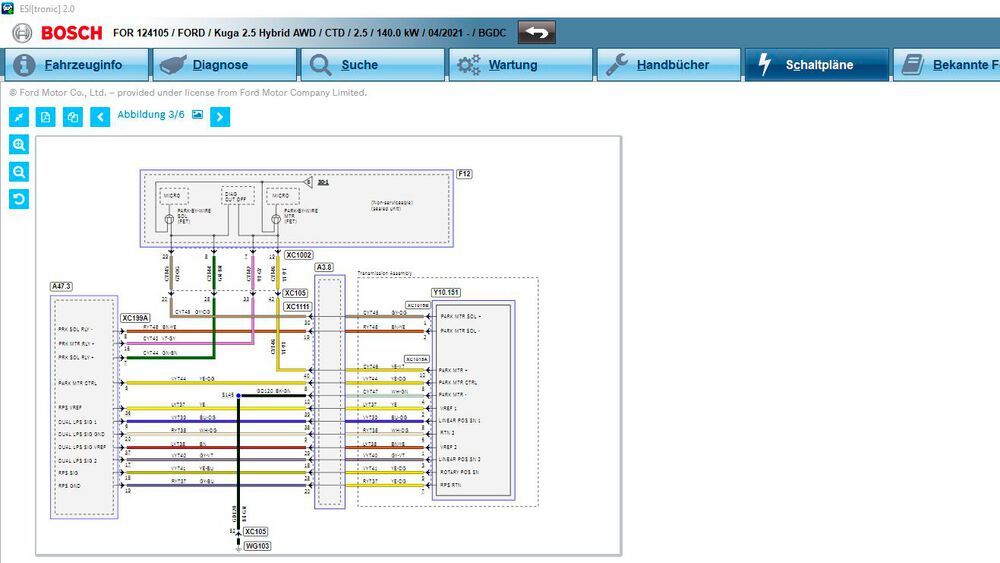Click the collapse/fullscreen arrows icon
Screen dimensions: 1000x563
(19, 117)
